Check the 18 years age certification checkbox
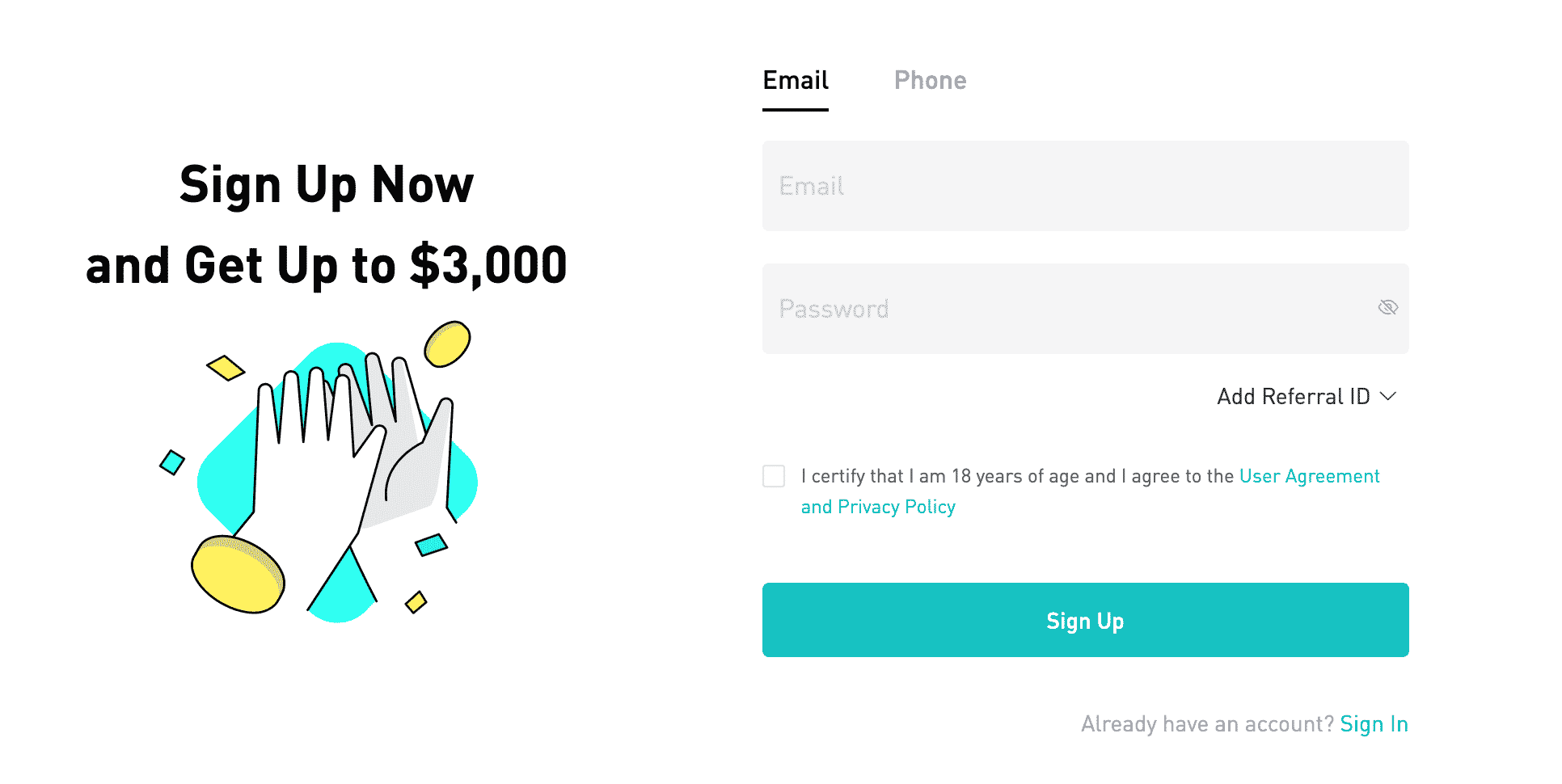The image size is (1562, 784). [x=774, y=476]
